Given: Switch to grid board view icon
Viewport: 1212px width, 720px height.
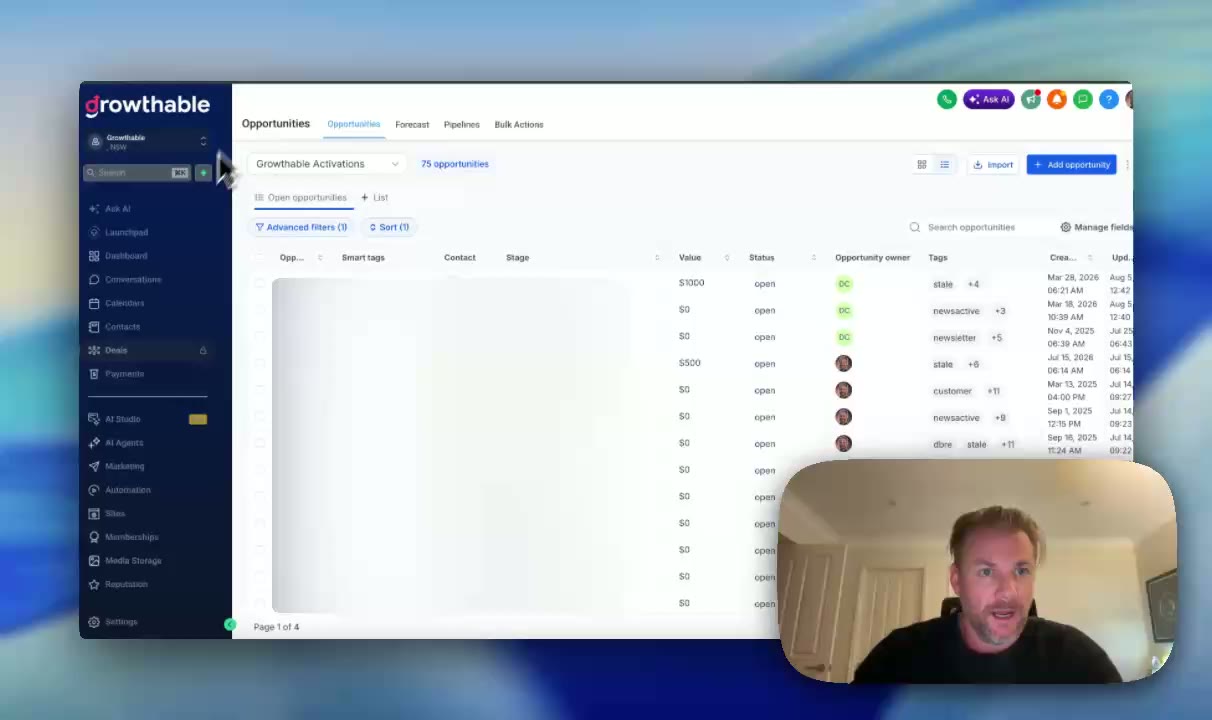Looking at the screenshot, I should [922, 164].
